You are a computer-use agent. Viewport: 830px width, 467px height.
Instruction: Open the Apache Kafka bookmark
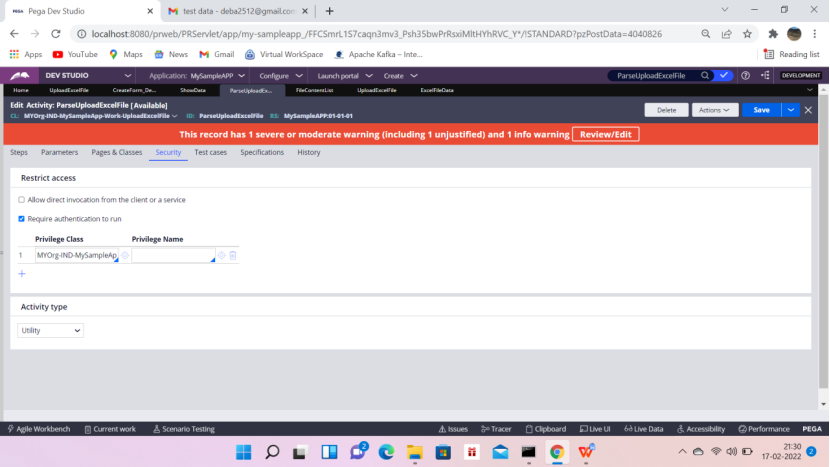[378, 55]
